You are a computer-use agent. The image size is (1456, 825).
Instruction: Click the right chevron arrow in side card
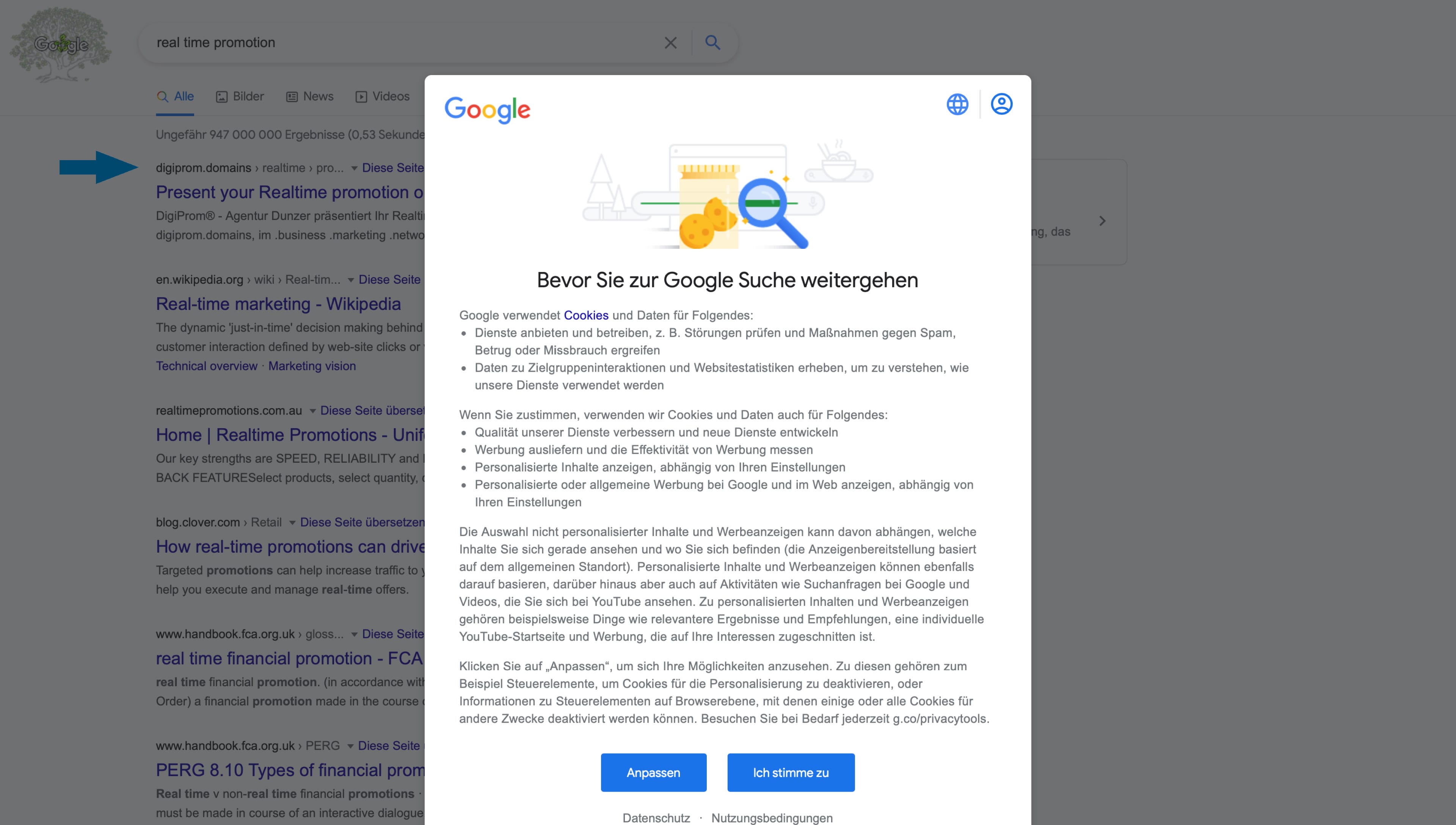[x=1102, y=221]
